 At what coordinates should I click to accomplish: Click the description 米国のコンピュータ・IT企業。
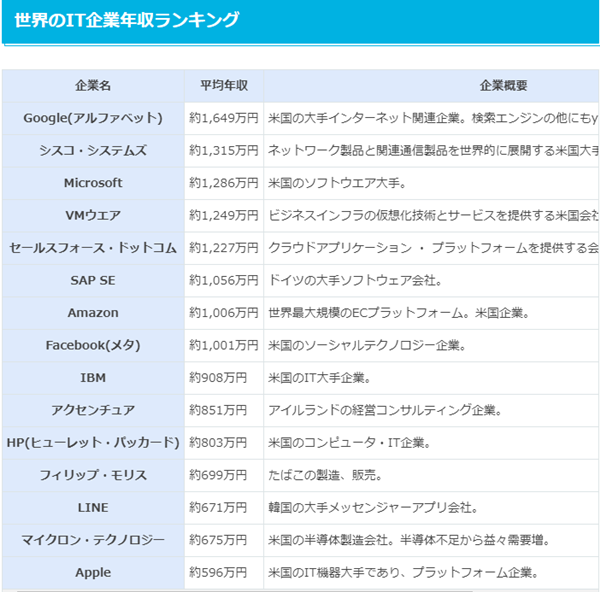[x=350, y=443]
